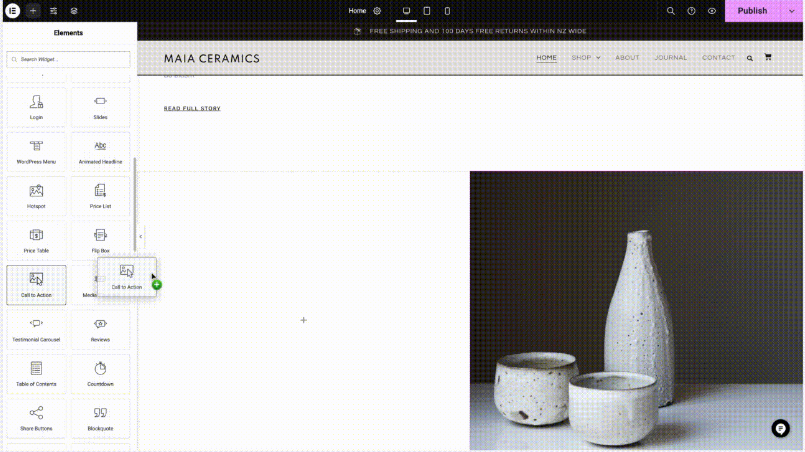This screenshot has width=805, height=452.
Task: Open the finder search icon in top bar
Action: click(670, 11)
